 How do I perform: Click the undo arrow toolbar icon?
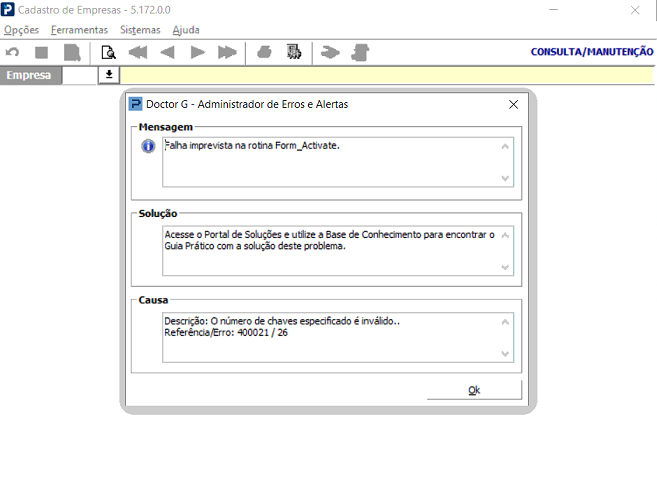[12, 52]
